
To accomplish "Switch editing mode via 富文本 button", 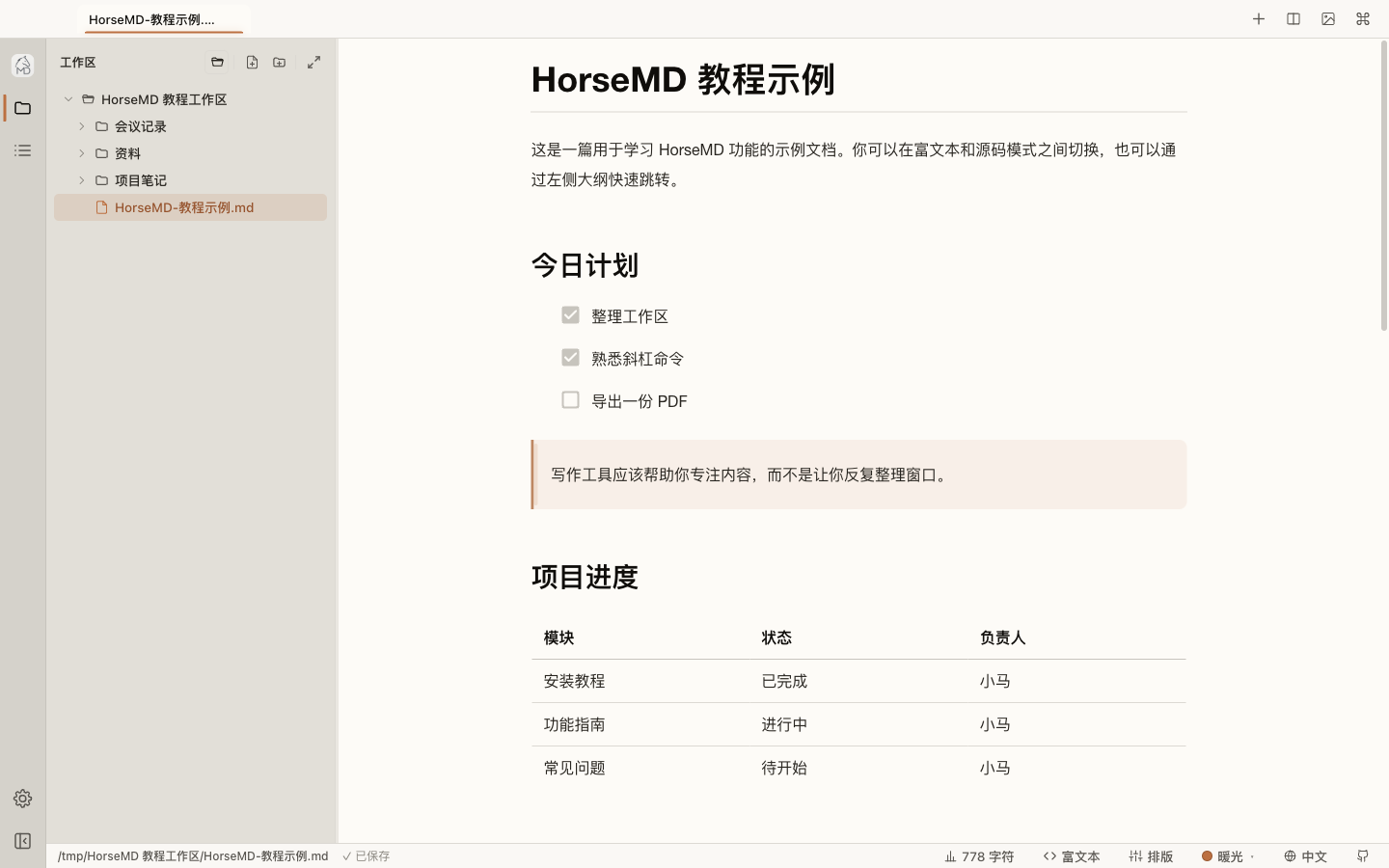I will point(1072,856).
